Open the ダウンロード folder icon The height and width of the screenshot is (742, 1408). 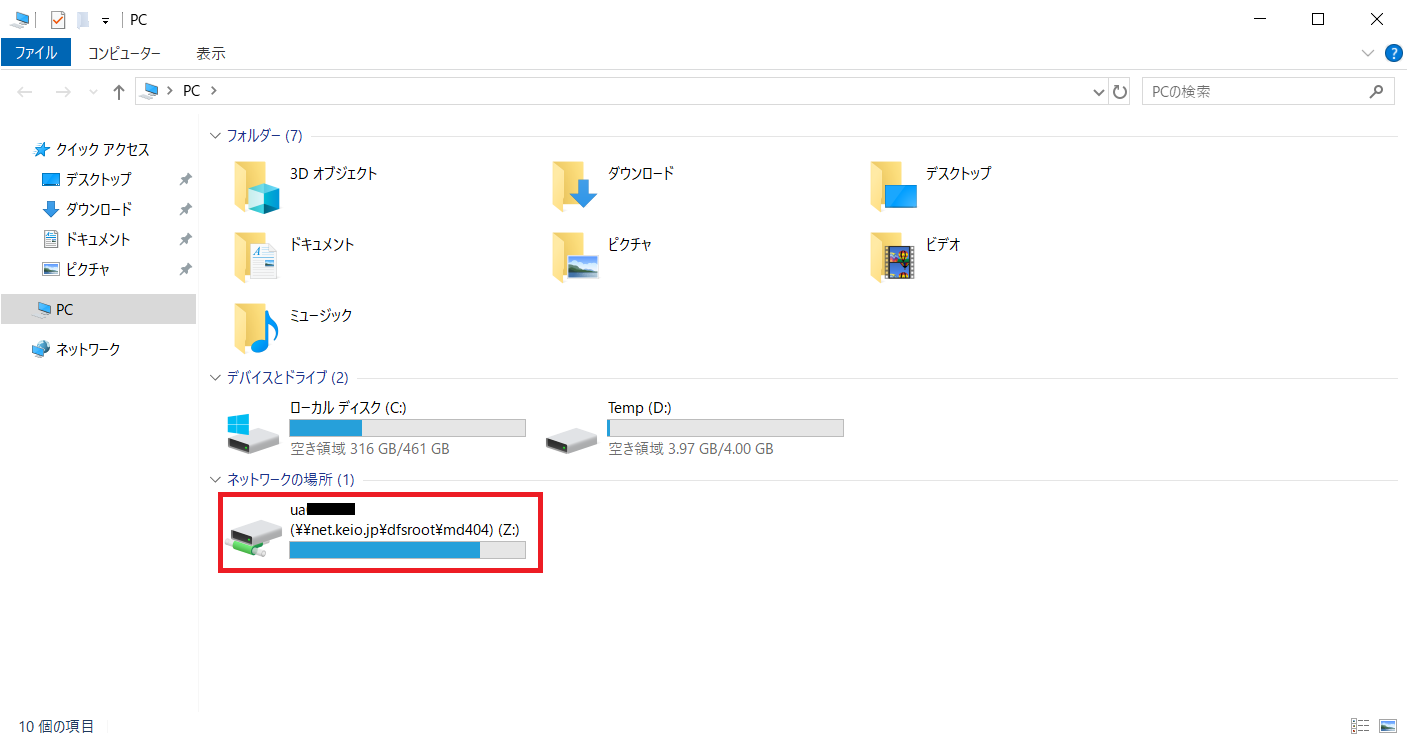click(x=575, y=186)
